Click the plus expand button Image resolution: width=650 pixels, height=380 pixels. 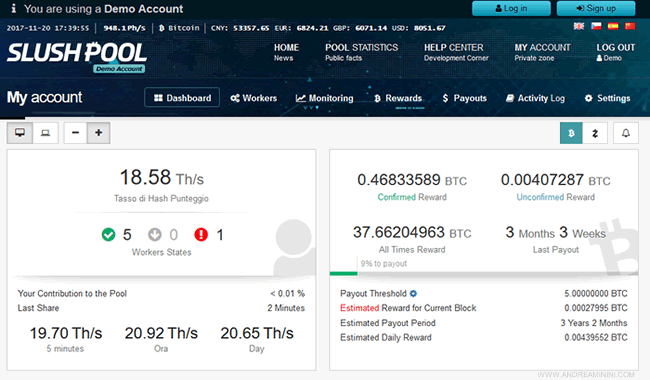99,133
